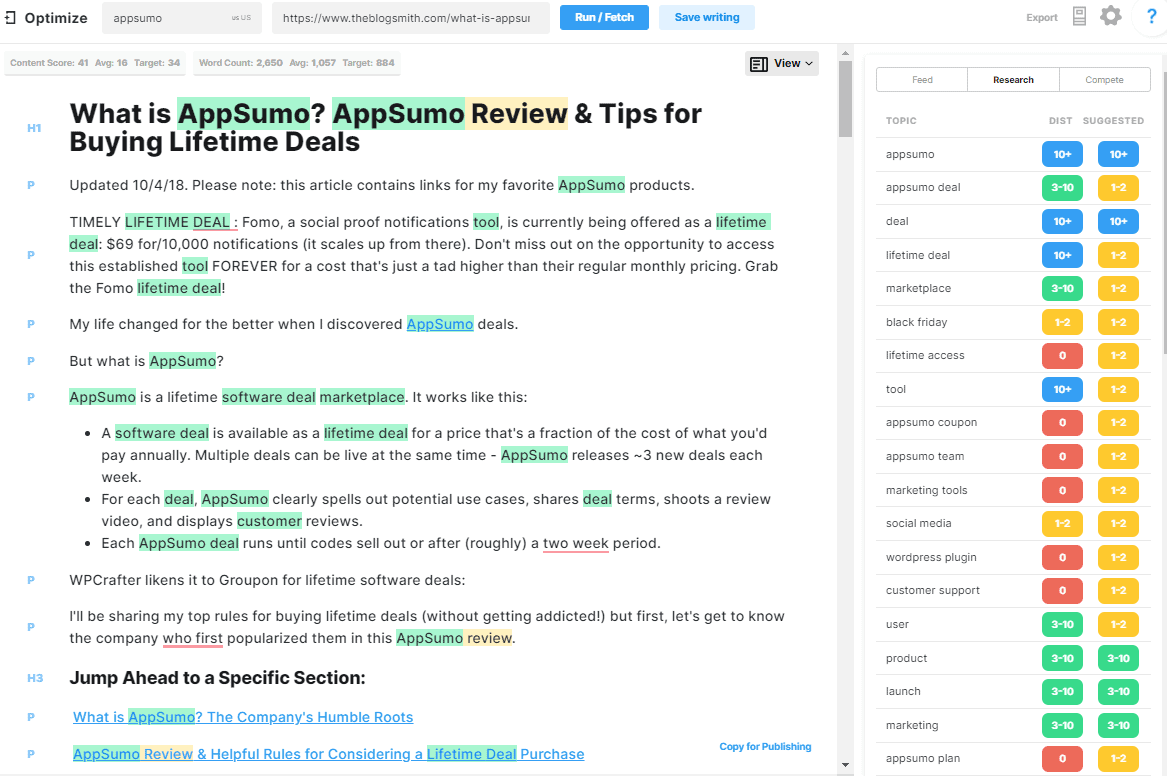Select the 'appsumo deal' topic
Image resolution: width=1167 pixels, height=776 pixels.
1013,187
